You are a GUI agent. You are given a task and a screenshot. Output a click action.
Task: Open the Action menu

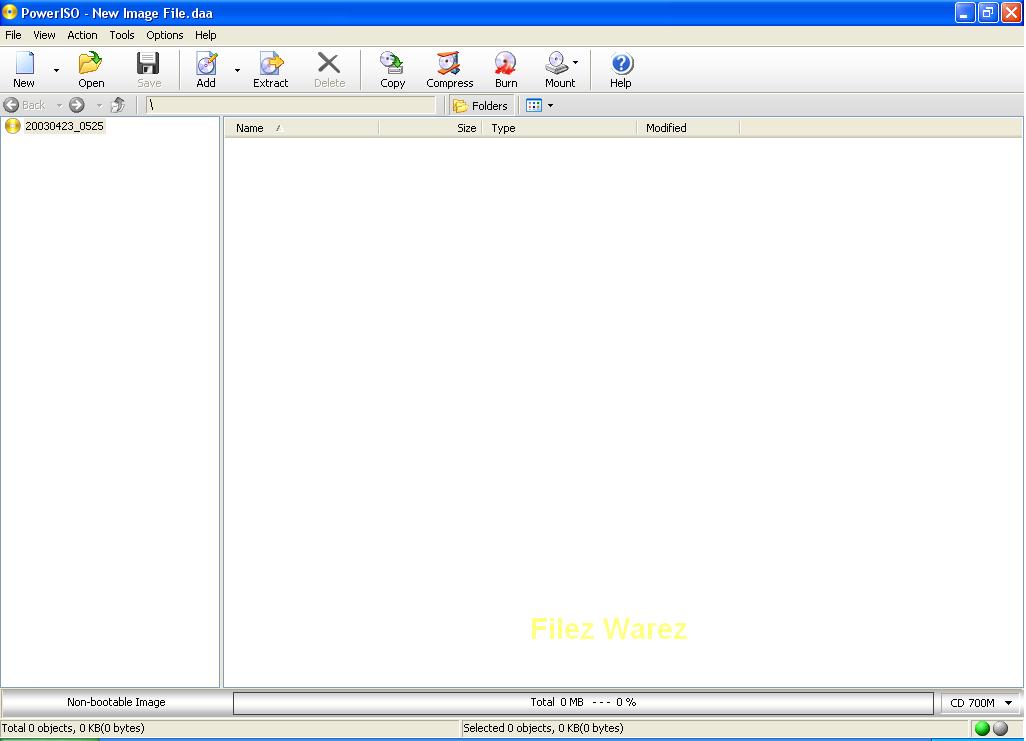[82, 35]
